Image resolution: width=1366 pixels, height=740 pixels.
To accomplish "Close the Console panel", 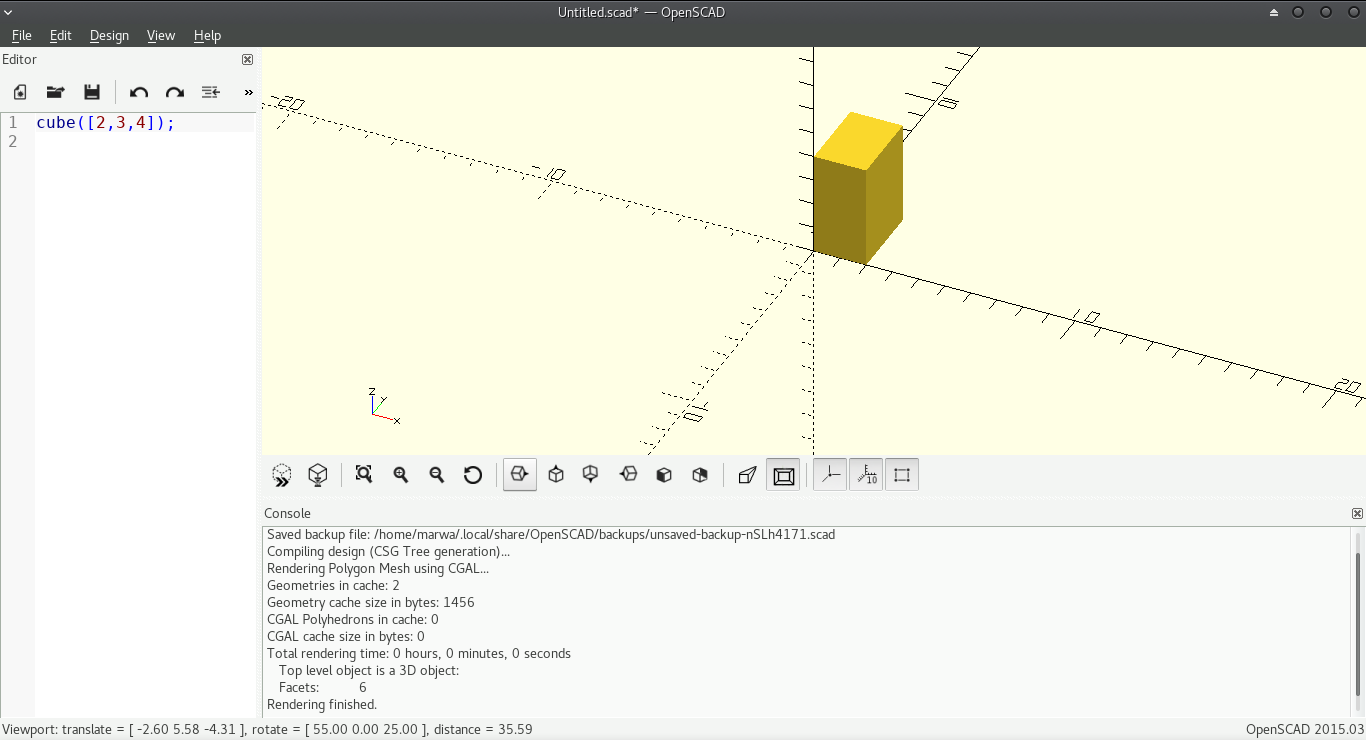I will (x=1357, y=514).
